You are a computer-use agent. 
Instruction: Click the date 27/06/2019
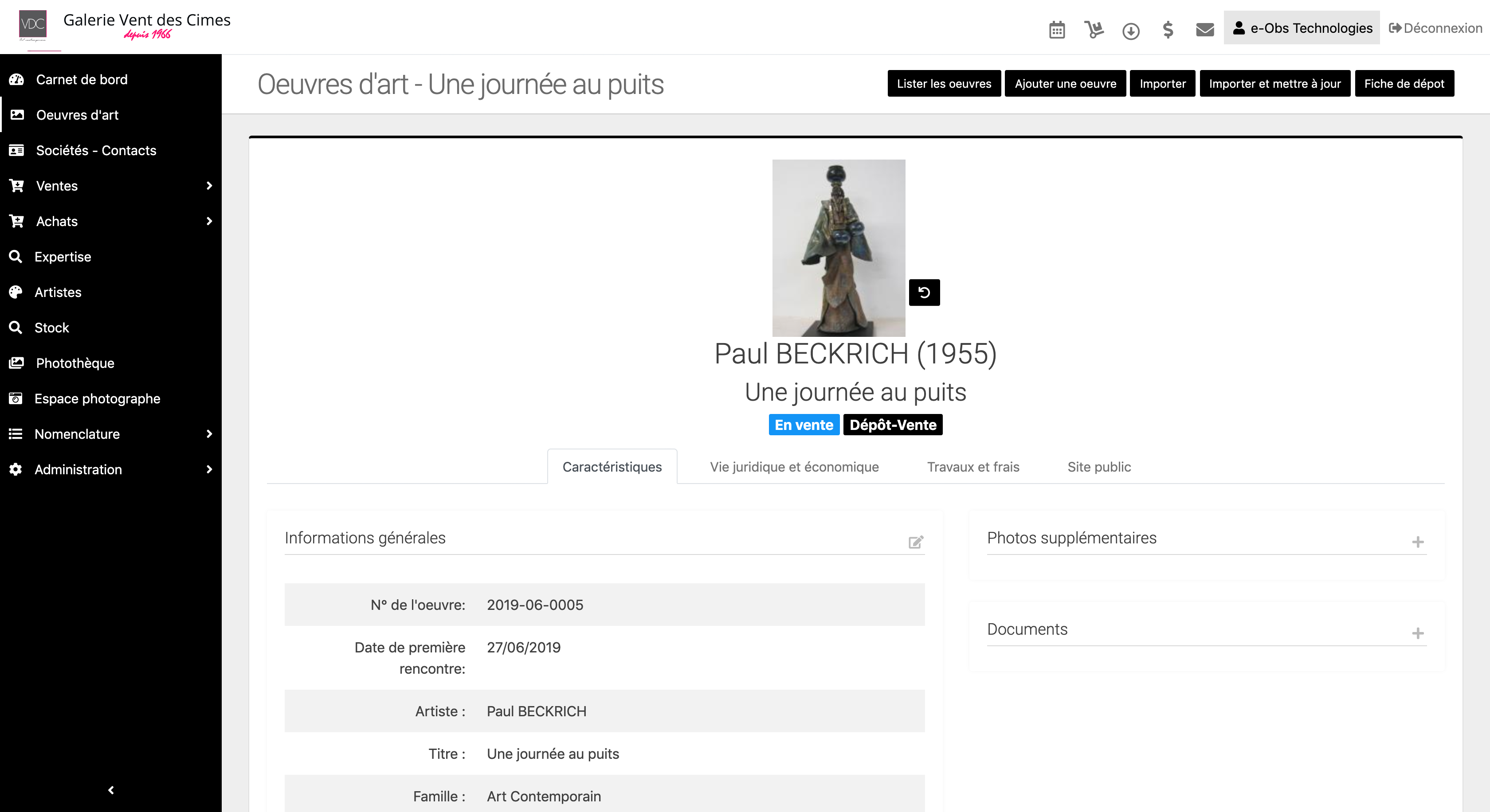523,647
